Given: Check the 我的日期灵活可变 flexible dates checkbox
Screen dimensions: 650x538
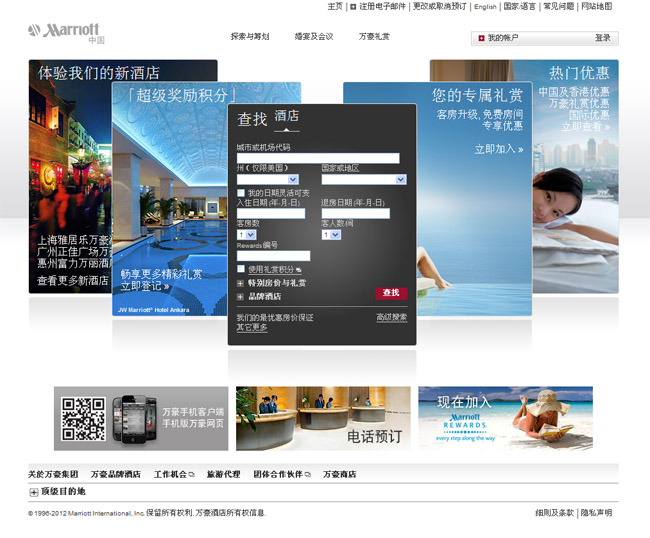Looking at the screenshot, I should click(241, 192).
